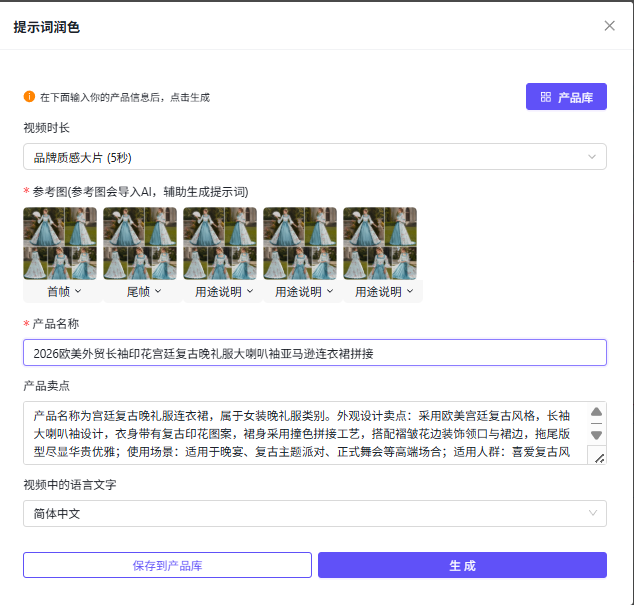The image size is (634, 605).
Task: Open 用途说明 dropdown under the fifth image
Action: (x=384, y=291)
